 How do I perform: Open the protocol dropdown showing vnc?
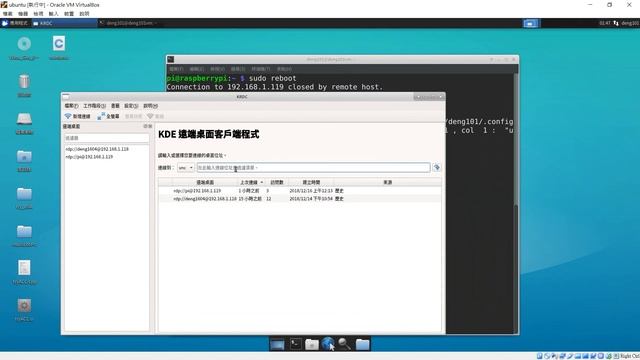pyautogui.click(x=186, y=168)
